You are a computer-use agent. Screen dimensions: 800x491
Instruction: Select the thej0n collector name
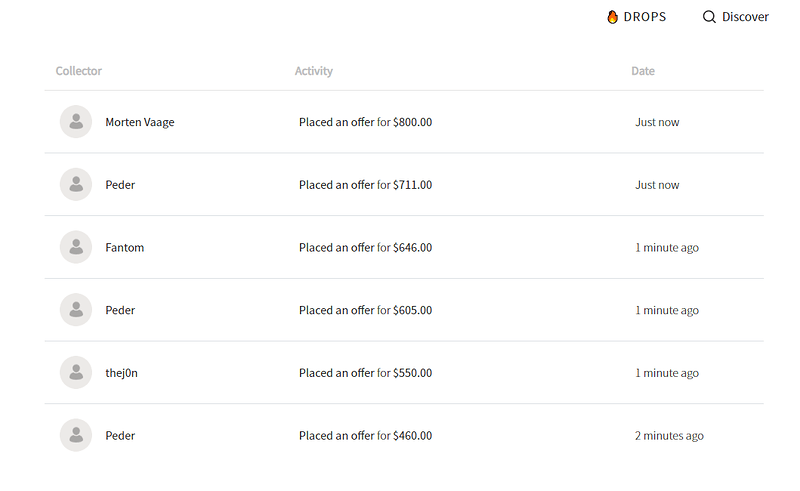click(124, 373)
